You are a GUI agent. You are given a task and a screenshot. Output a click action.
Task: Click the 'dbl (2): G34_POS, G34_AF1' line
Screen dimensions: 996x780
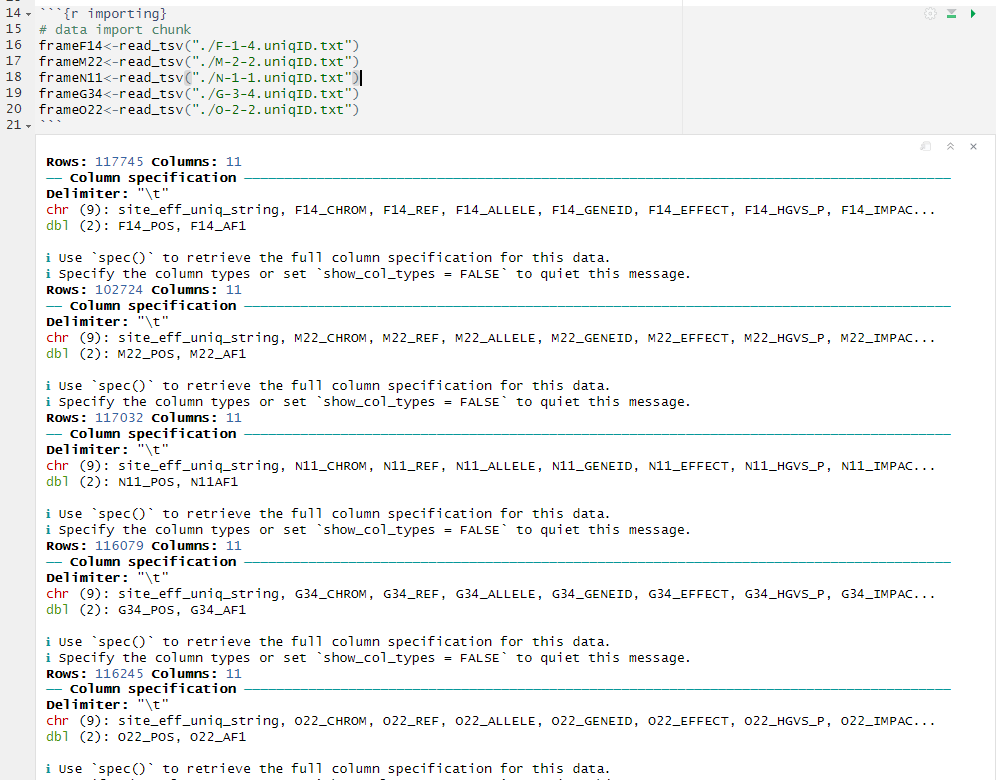tap(145, 610)
